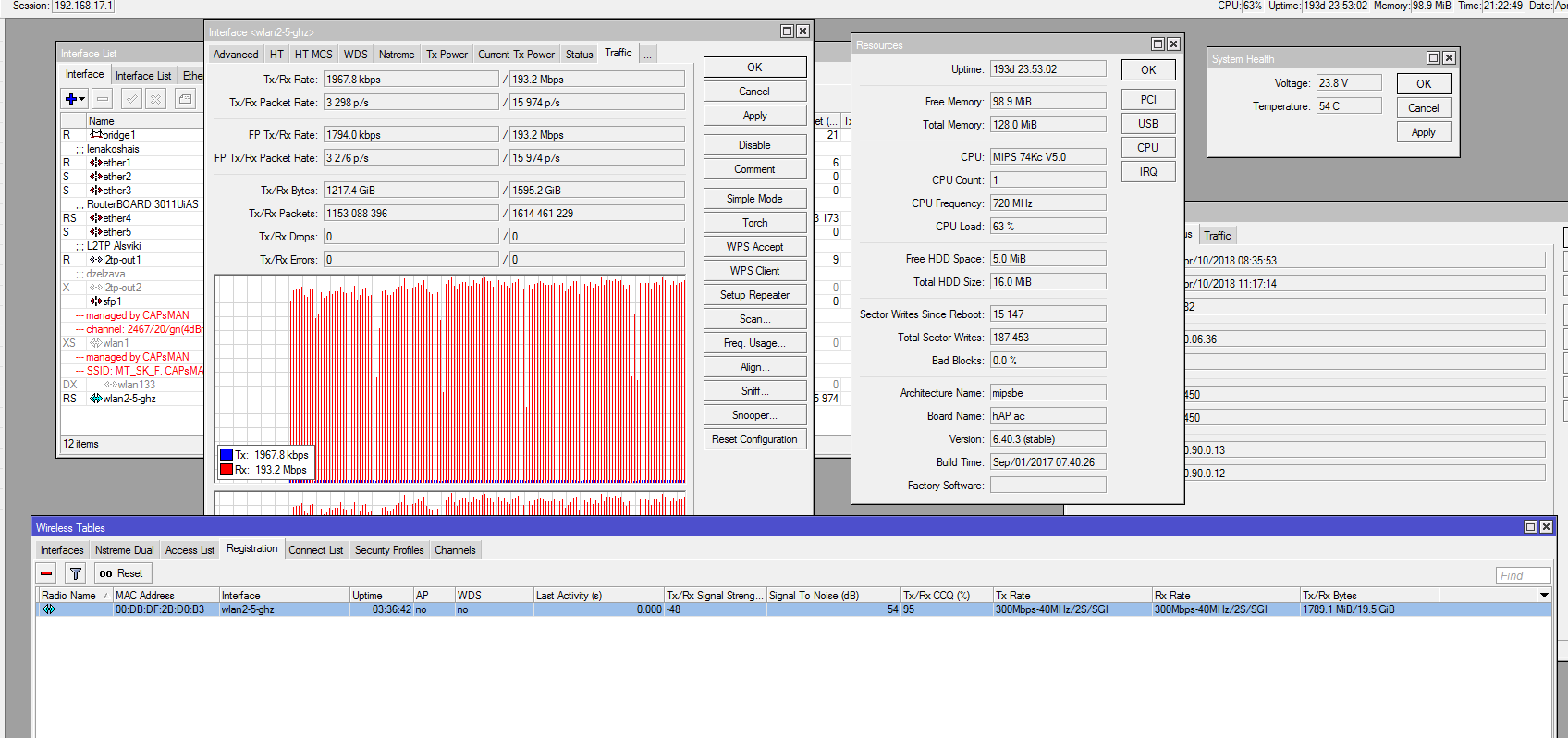Viewport: 1568px width, 738px height.
Task: Open the Tx Power tab
Action: (447, 55)
